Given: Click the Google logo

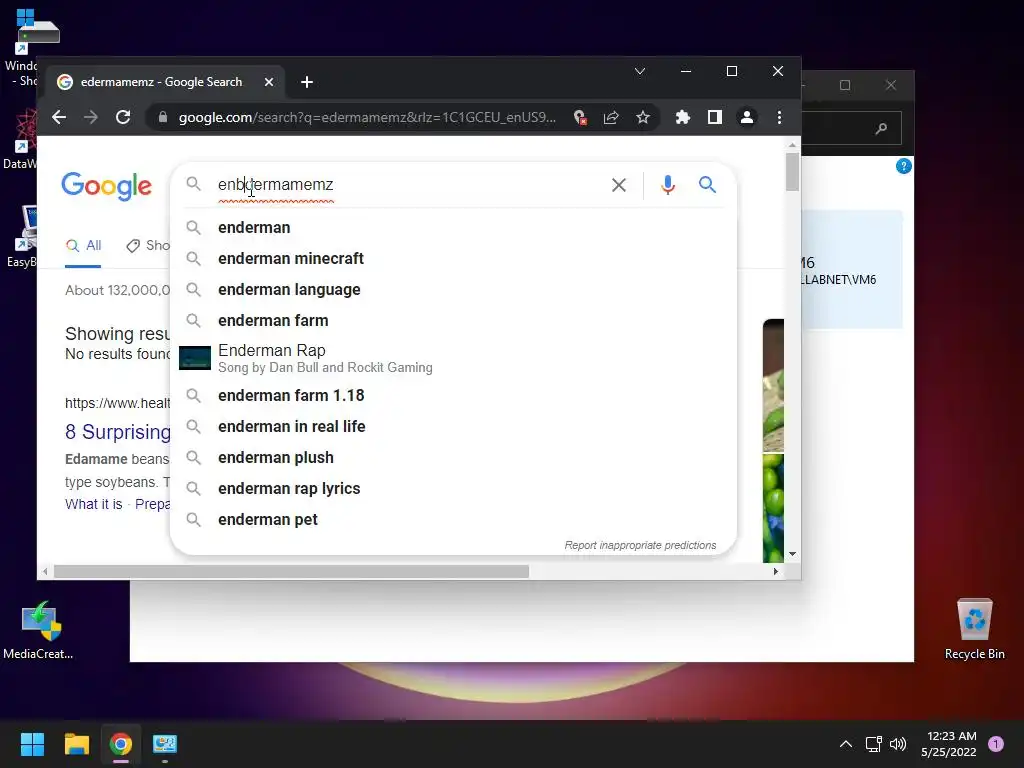Looking at the screenshot, I should (x=106, y=186).
